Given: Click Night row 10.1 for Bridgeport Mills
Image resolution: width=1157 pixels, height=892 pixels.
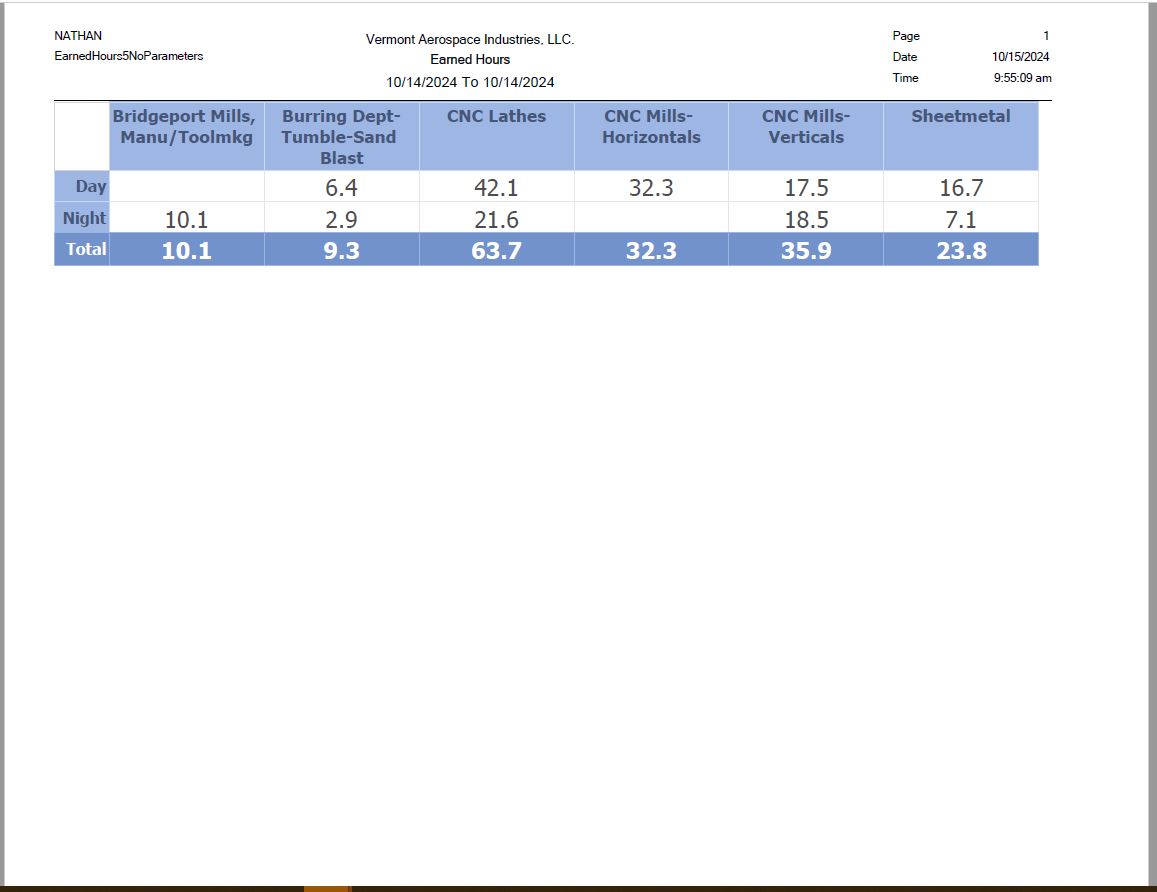Looking at the screenshot, I should coord(187,219).
